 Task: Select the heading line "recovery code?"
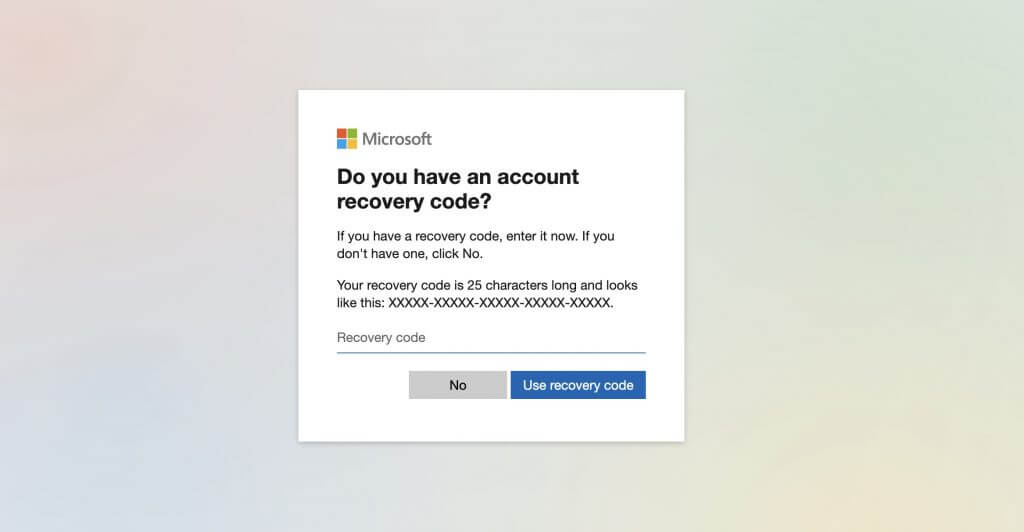tap(414, 201)
